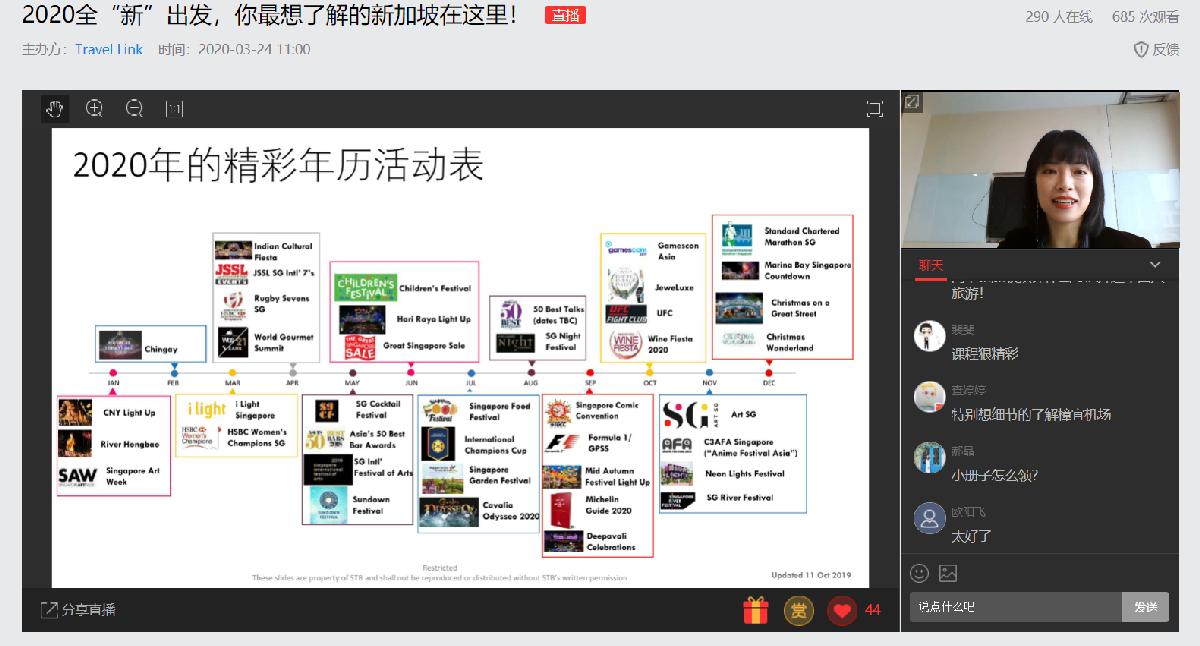Zoom out of the slide
Image resolution: width=1200 pixels, height=646 pixels.
(x=134, y=108)
